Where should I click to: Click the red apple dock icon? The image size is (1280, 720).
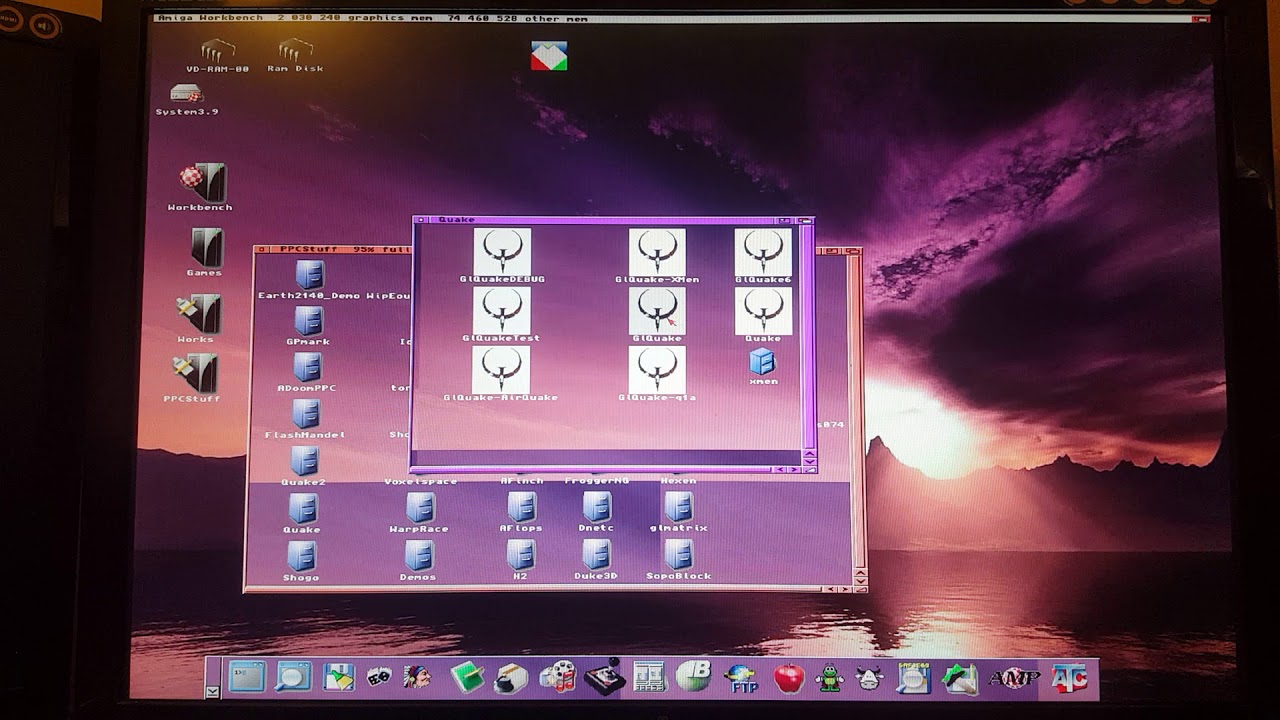[x=789, y=678]
